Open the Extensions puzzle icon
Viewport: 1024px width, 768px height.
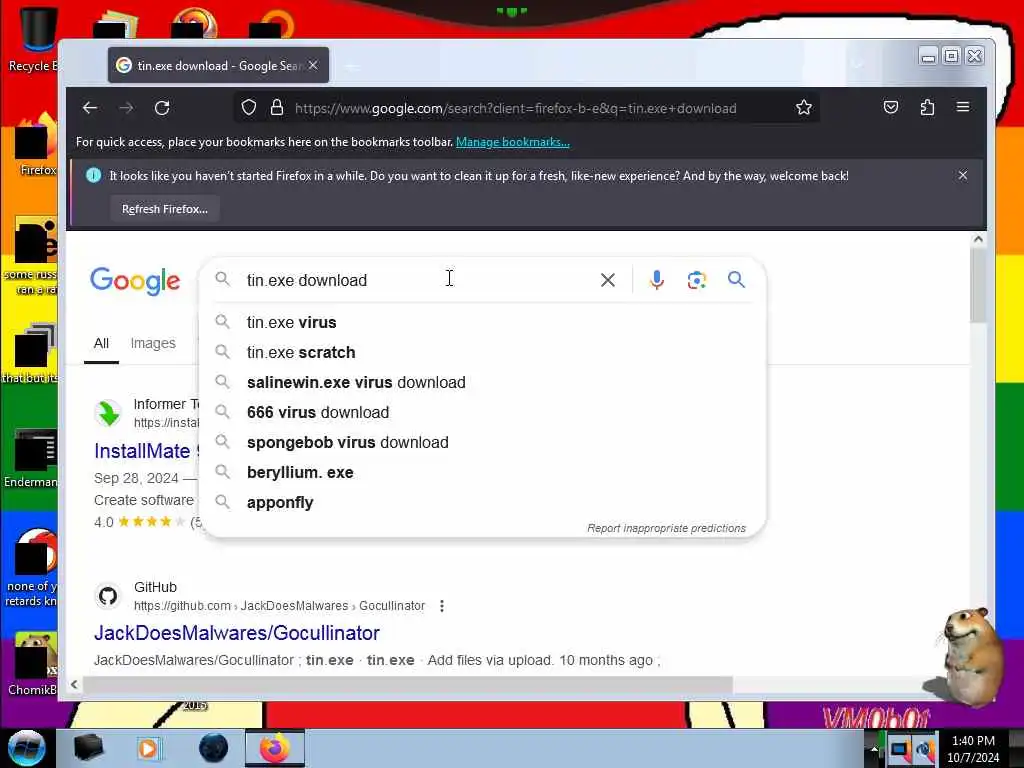[x=927, y=107]
